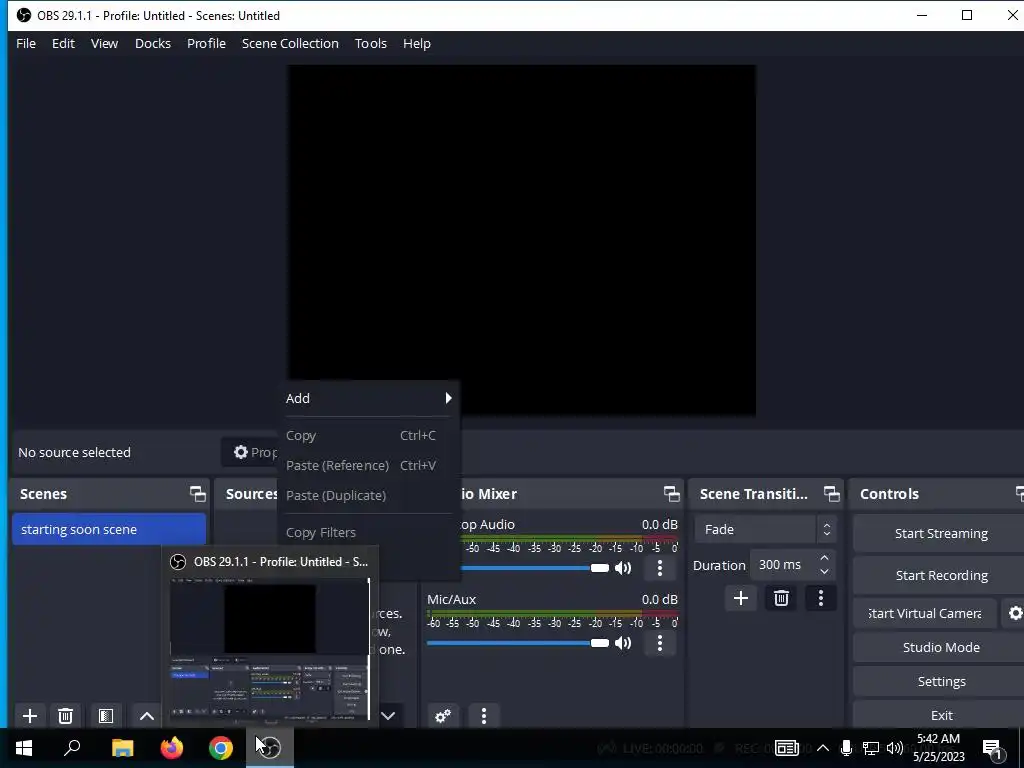Pop out the Scene Transitions dock

pyautogui.click(x=831, y=494)
